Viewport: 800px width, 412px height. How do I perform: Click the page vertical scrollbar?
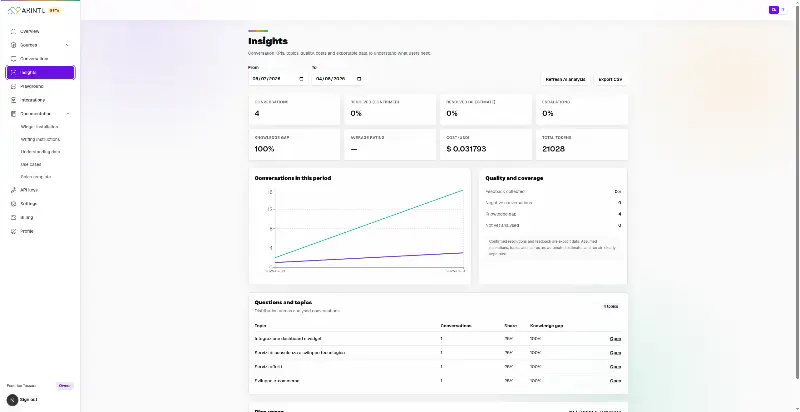pyautogui.click(x=797, y=194)
